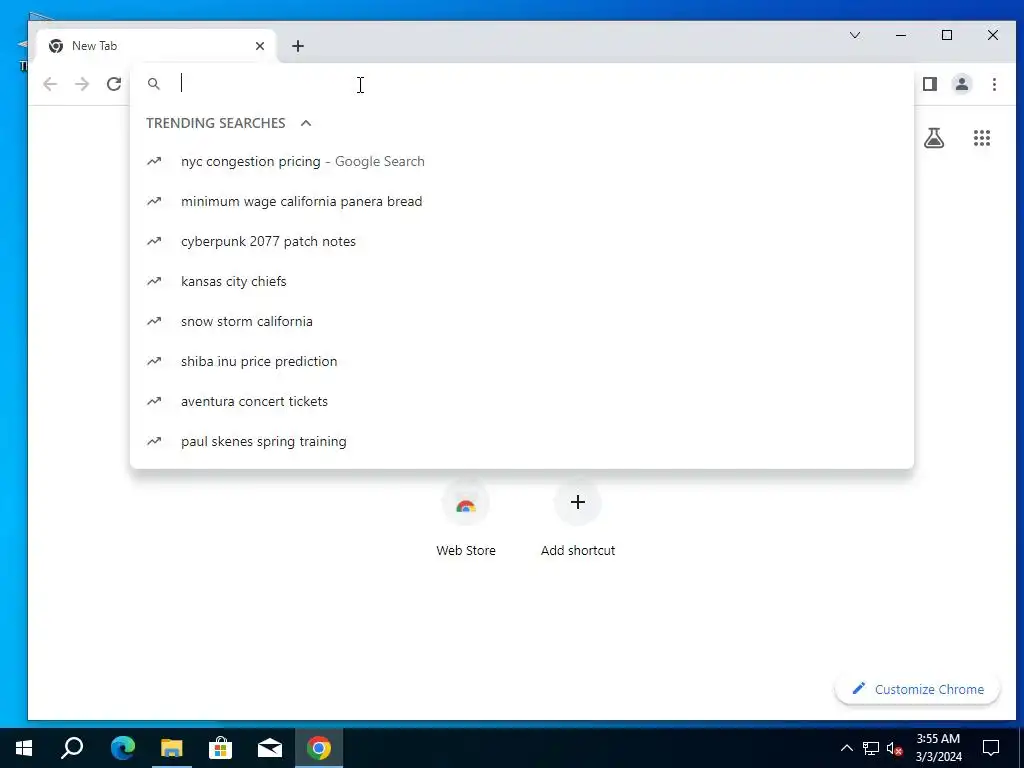Screen dimensions: 1024x768
Task: Open the Chrome side panel icon
Action: click(929, 84)
